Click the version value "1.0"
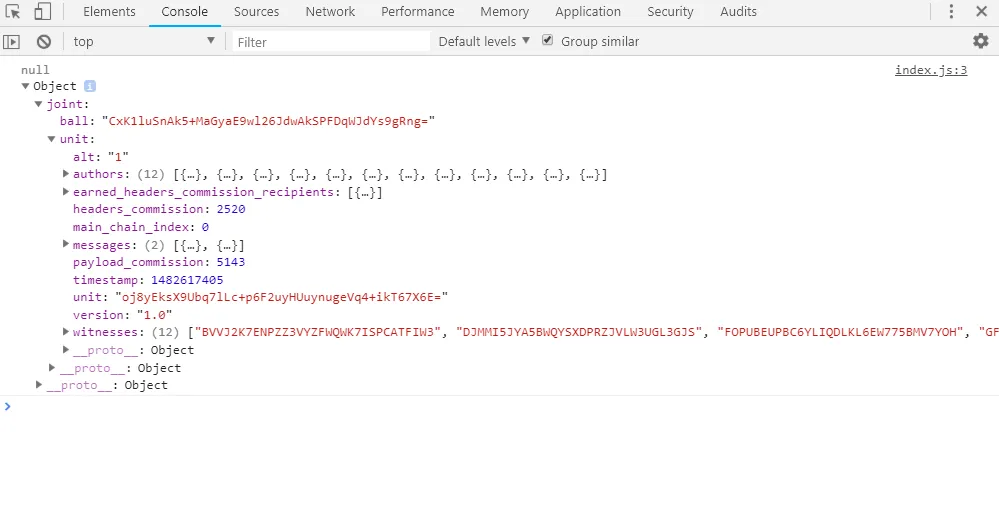 click(155, 315)
